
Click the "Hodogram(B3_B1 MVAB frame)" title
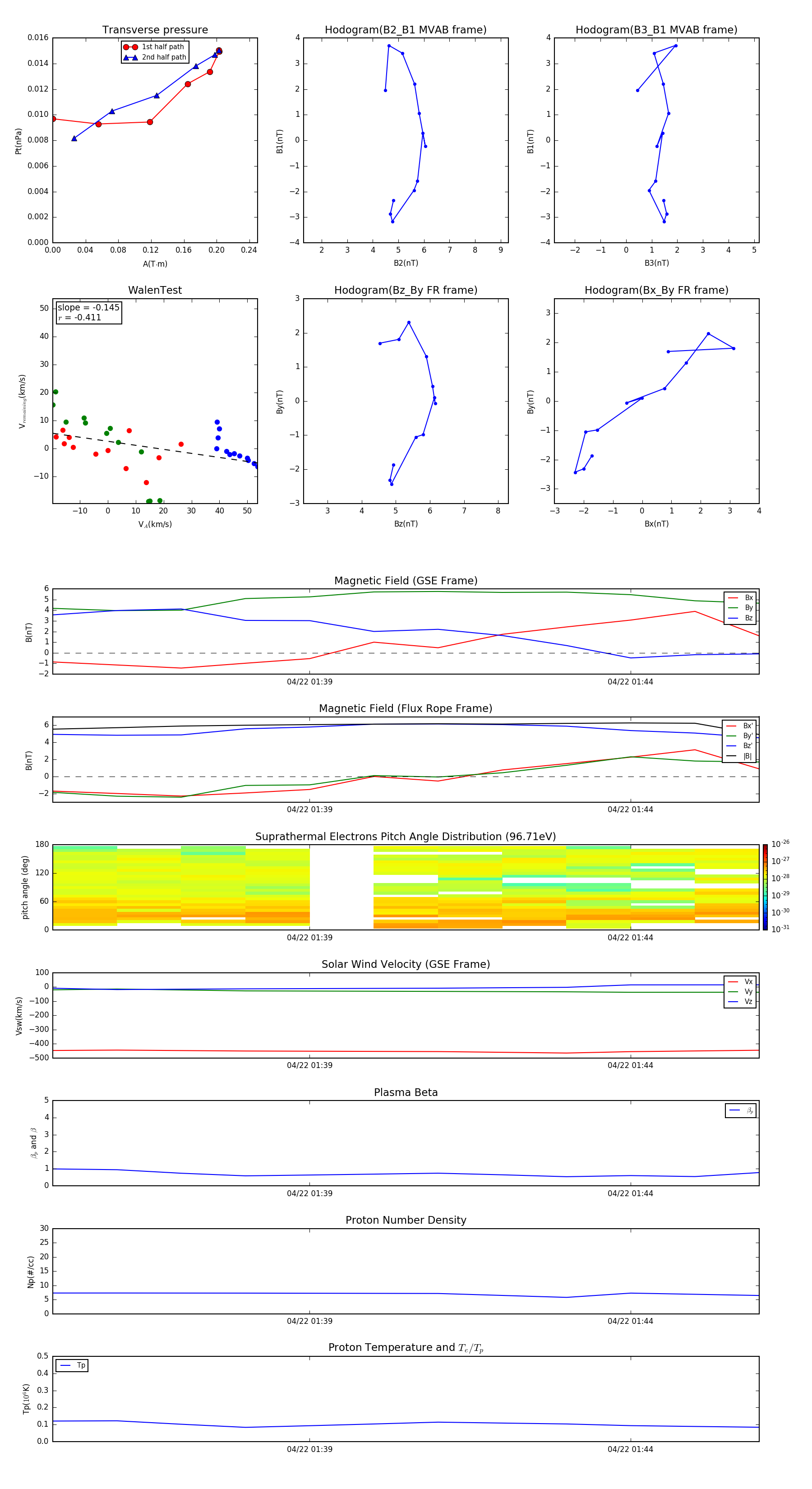click(656, 30)
